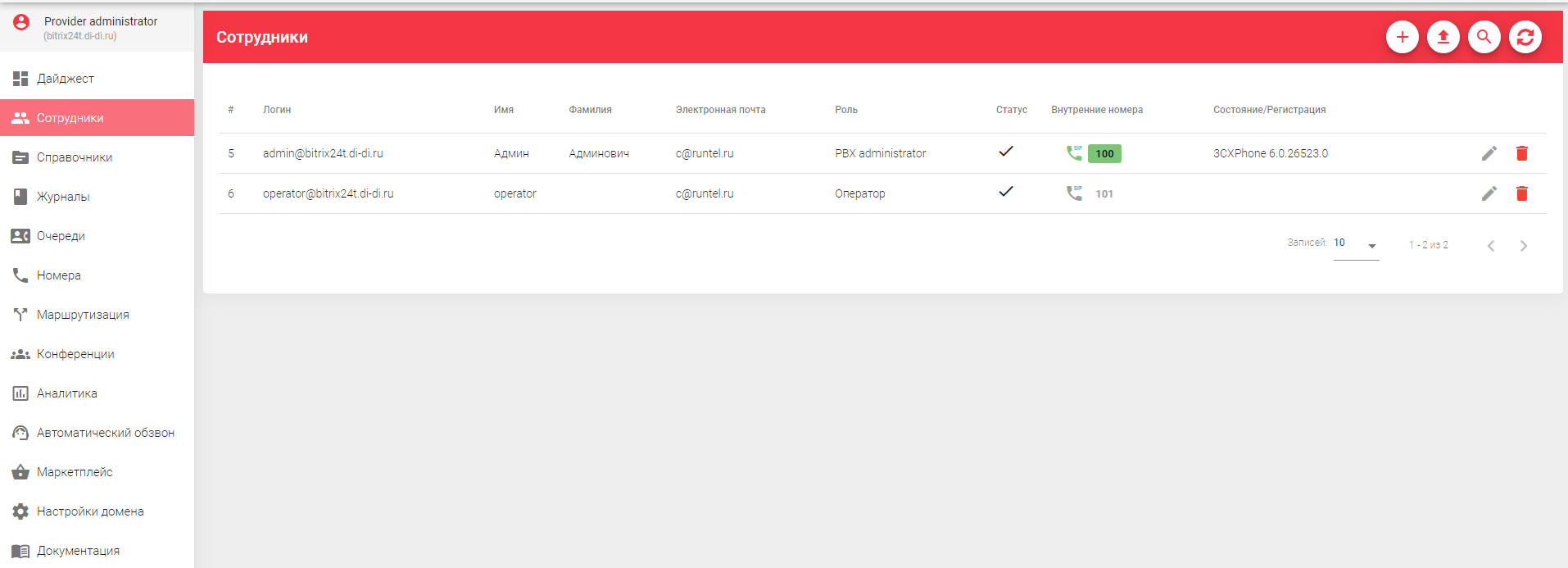Click the PBX administrator role cell

point(881,153)
